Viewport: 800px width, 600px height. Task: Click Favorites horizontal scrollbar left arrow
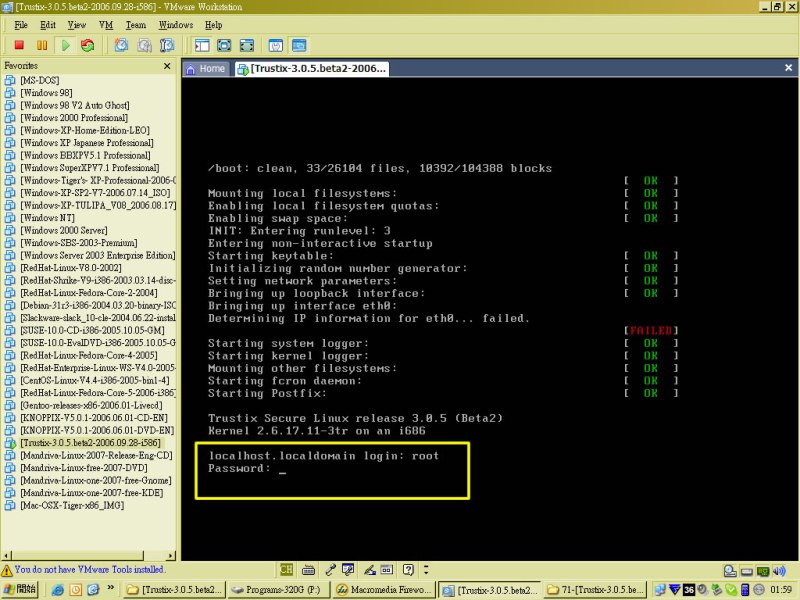[x=6, y=555]
